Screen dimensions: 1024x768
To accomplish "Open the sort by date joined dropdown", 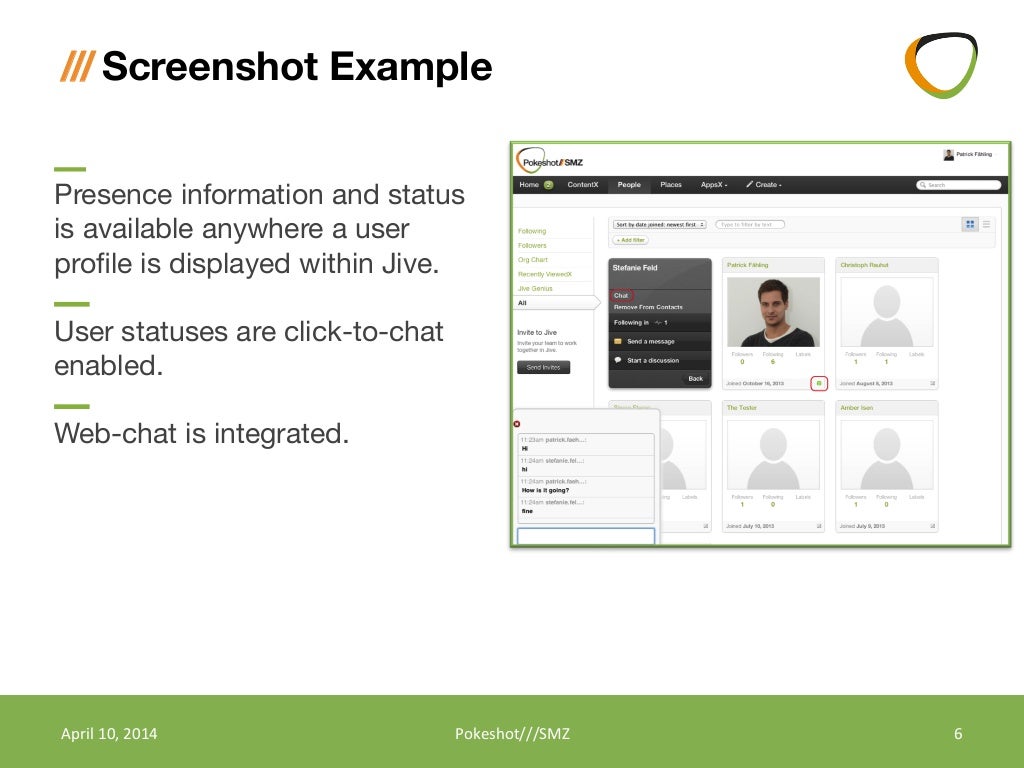I will click(x=660, y=225).
